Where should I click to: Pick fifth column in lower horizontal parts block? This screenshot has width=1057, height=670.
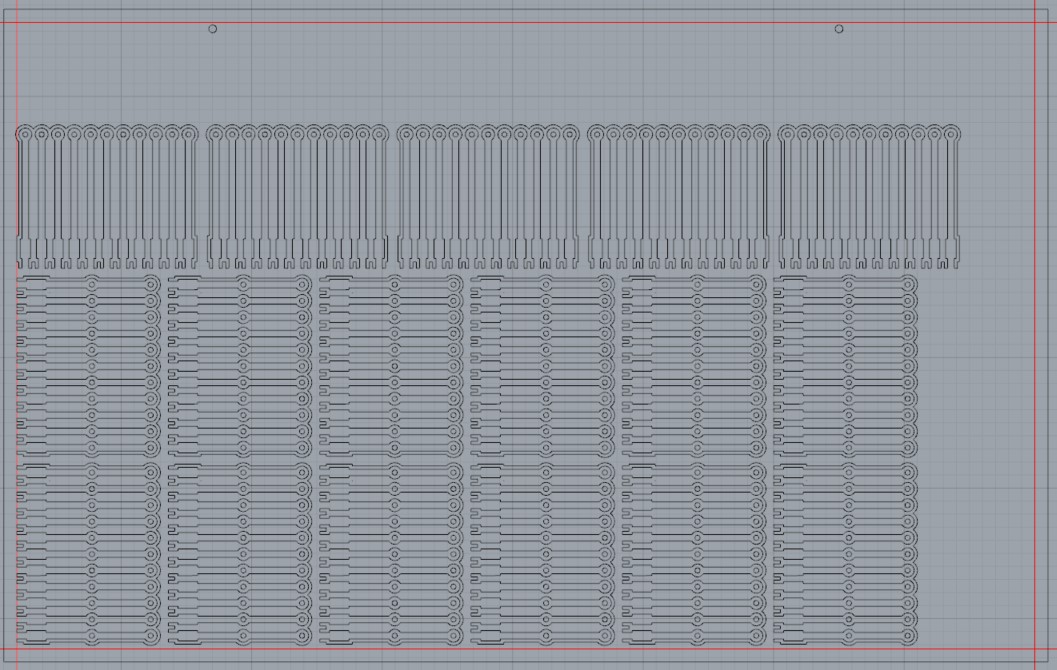tap(694, 553)
